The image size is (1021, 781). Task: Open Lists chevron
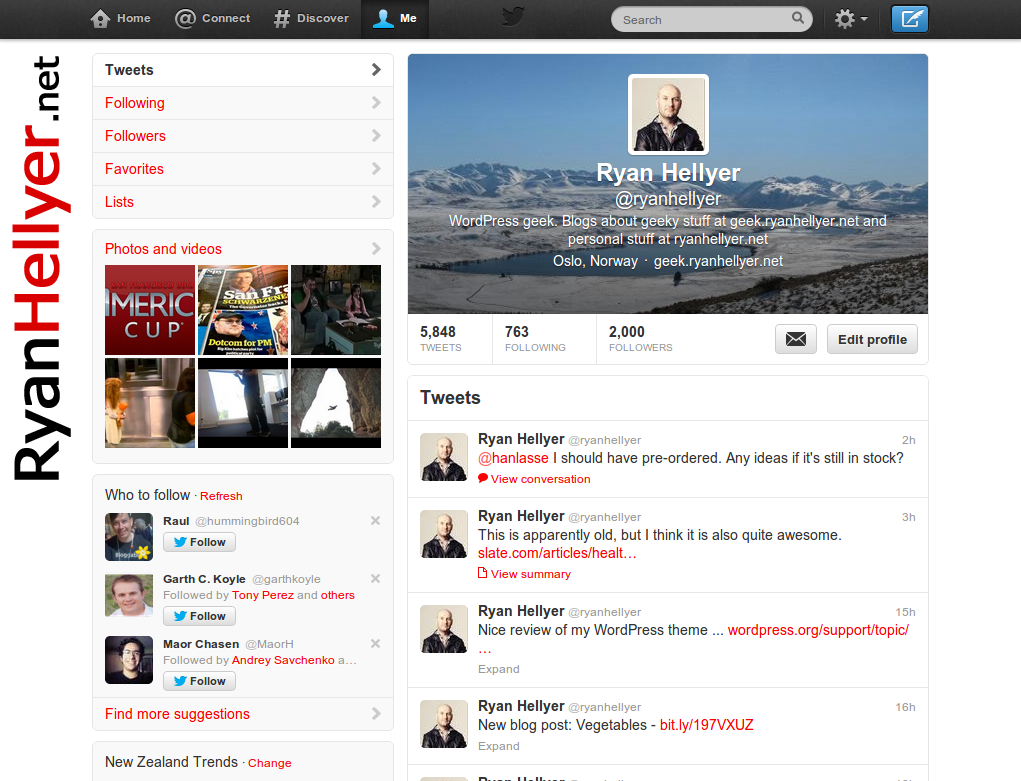(x=376, y=202)
